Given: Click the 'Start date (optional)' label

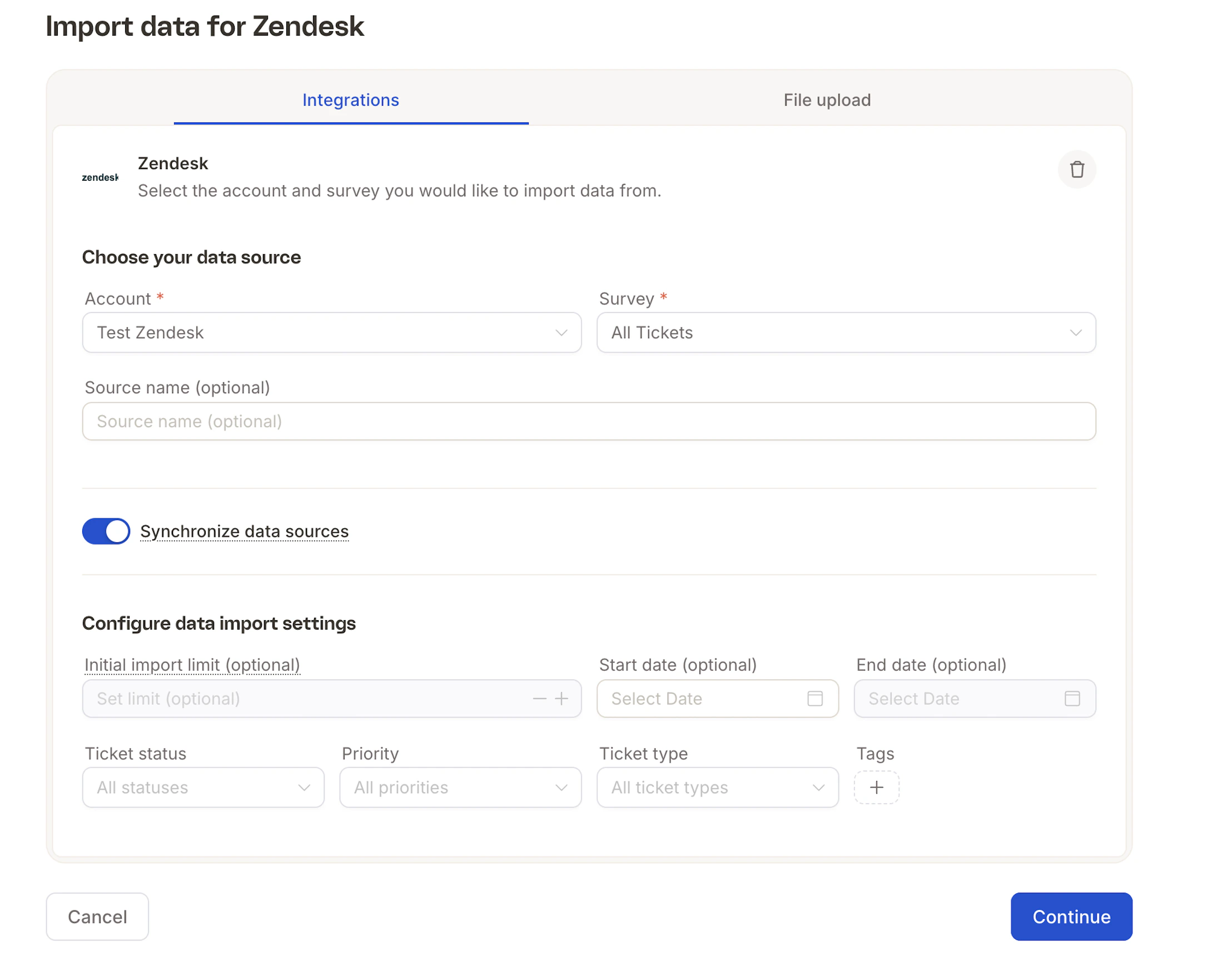Looking at the screenshot, I should (x=678, y=665).
